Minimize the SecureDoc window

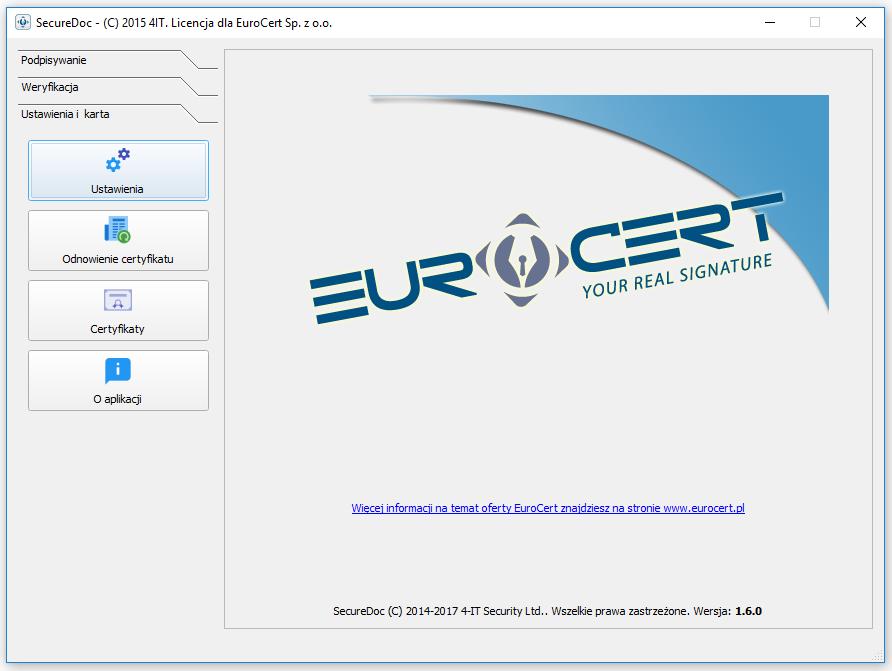tap(770, 22)
